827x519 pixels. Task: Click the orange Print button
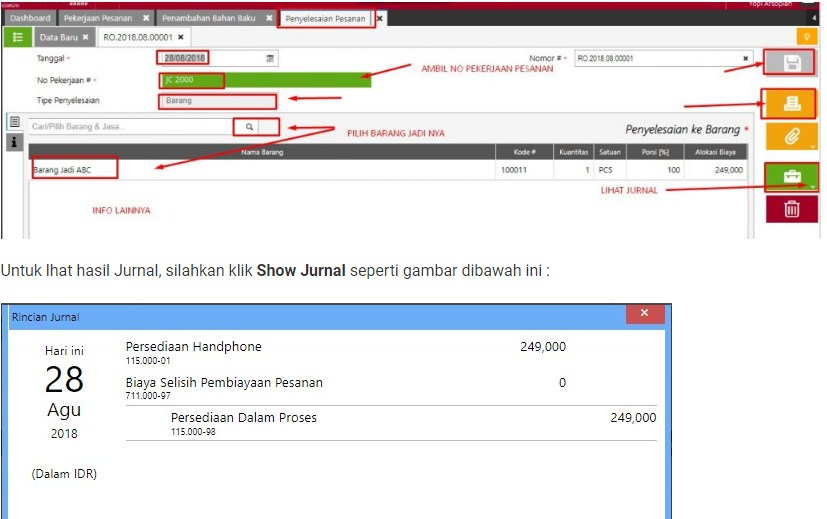coord(791,102)
